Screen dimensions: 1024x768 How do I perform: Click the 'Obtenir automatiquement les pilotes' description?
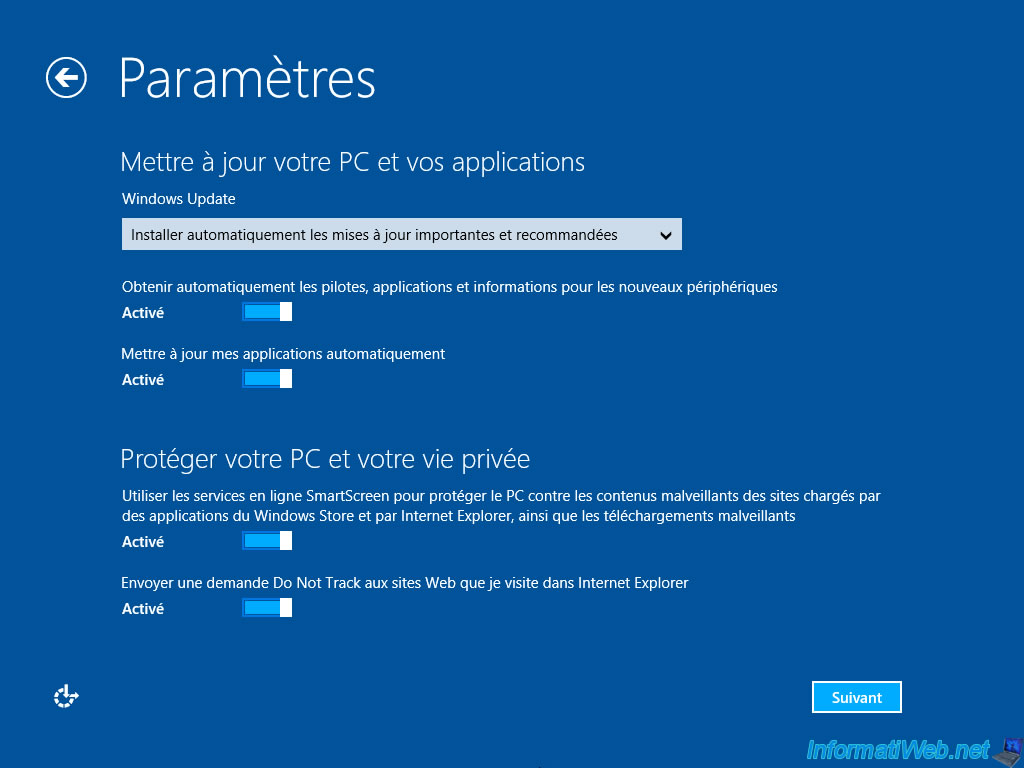(449, 287)
